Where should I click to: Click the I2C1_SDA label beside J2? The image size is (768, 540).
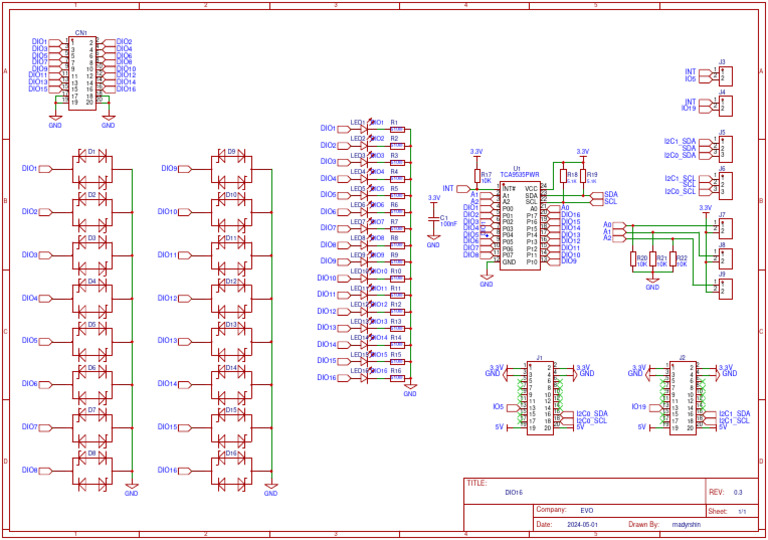pyautogui.click(x=735, y=413)
